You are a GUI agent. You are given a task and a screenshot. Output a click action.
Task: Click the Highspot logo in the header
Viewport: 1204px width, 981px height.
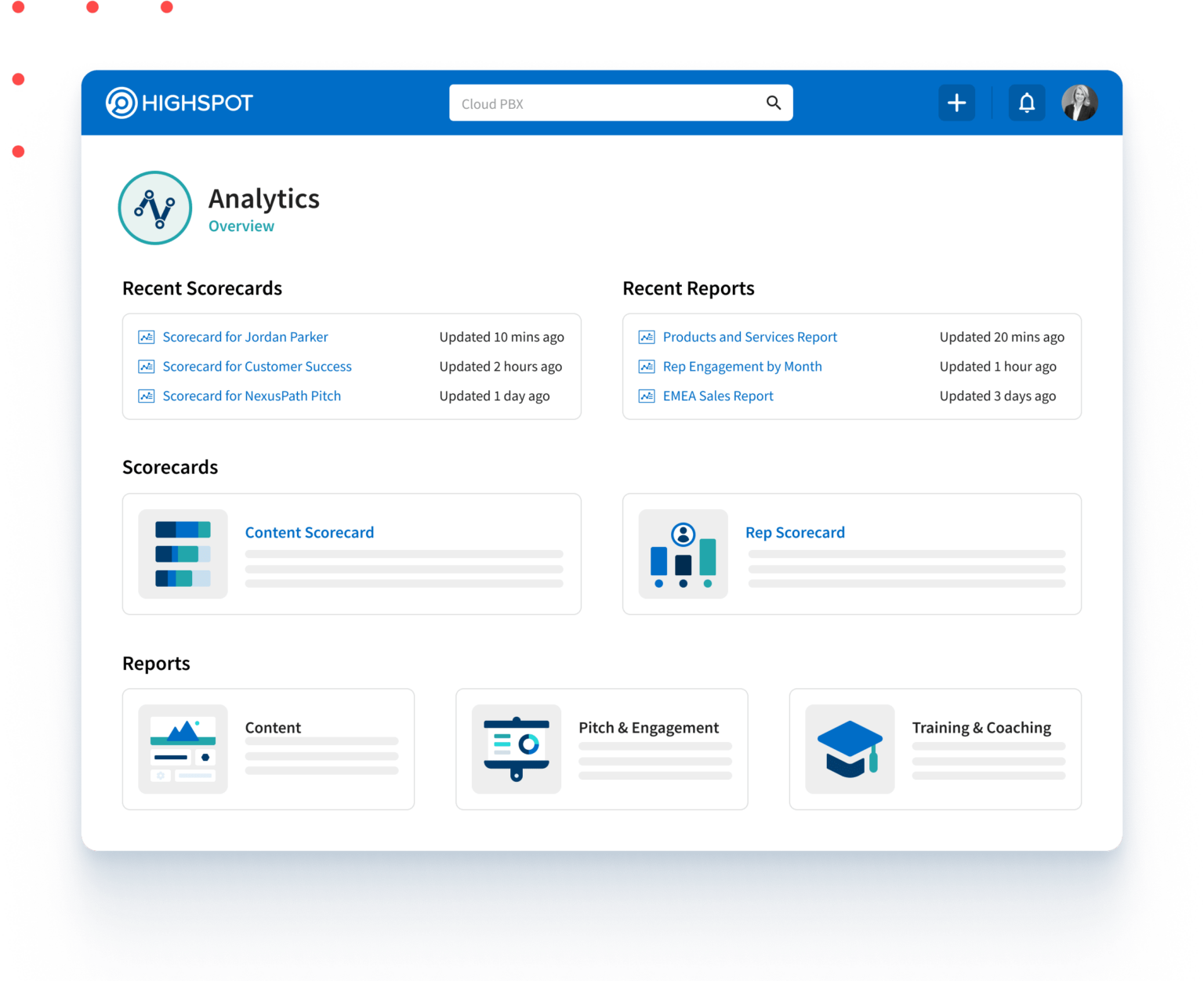[x=179, y=103]
